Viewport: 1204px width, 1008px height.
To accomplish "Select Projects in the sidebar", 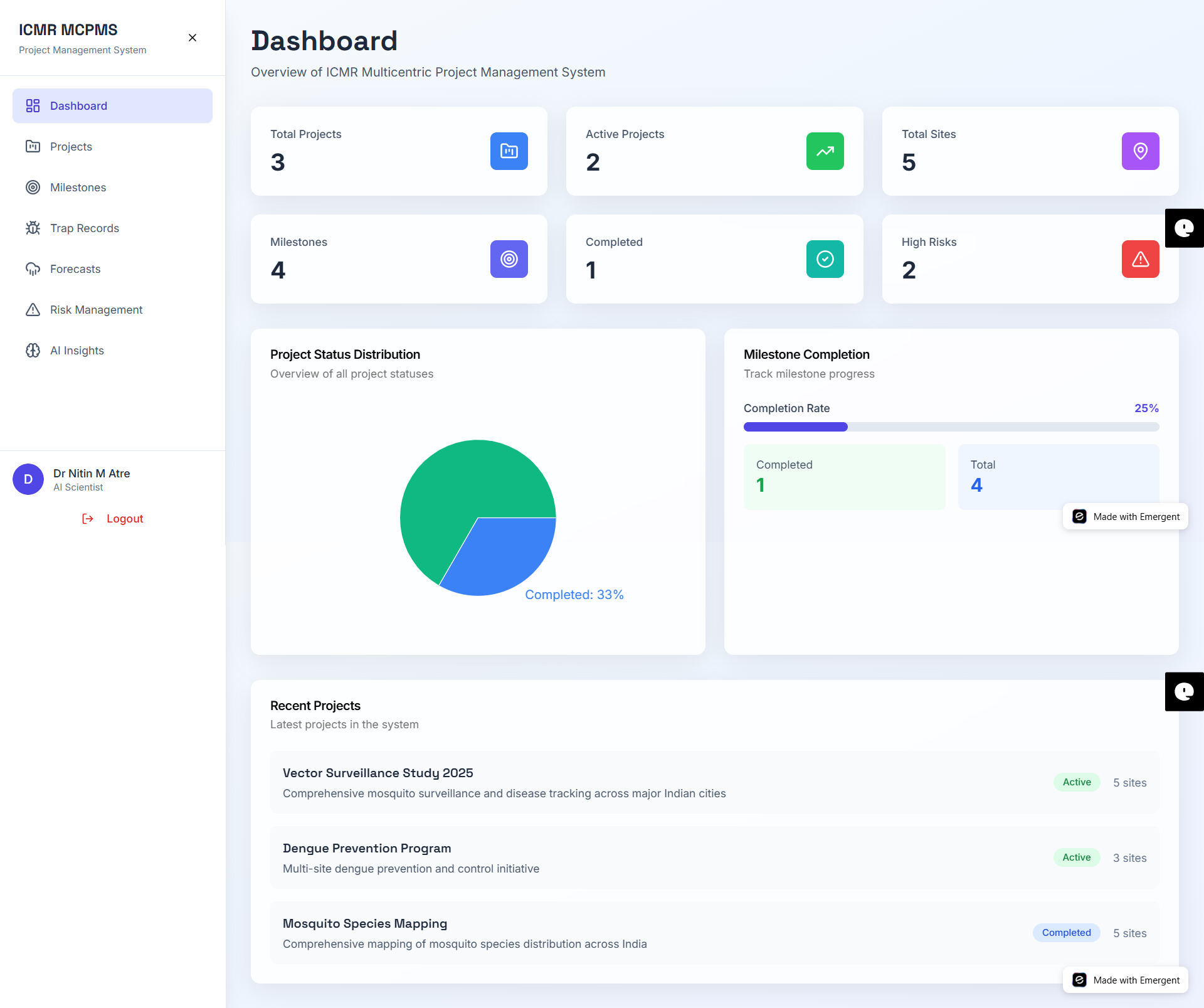I will [71, 147].
